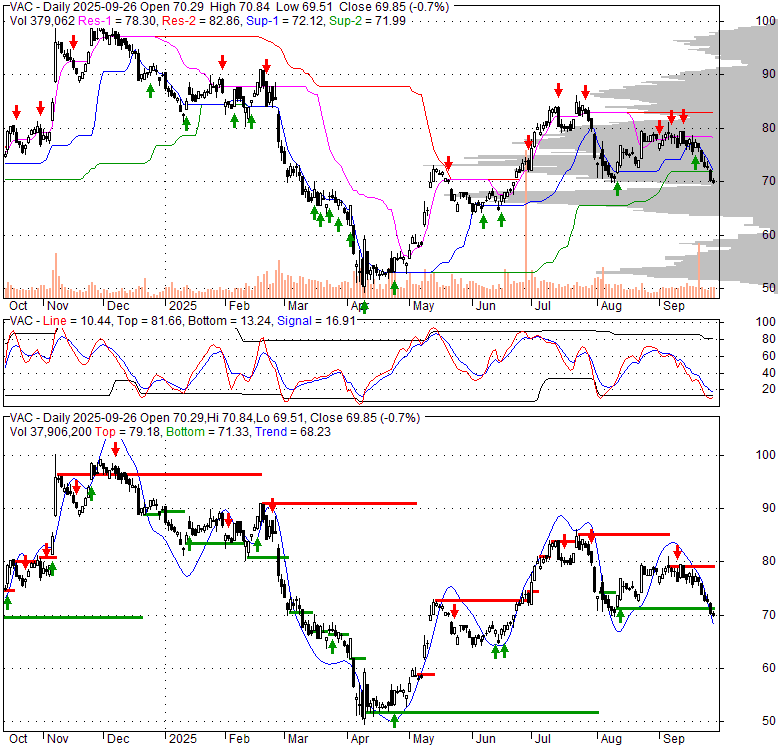Select the "Top = 79.18" value in the lower chart

127,432
